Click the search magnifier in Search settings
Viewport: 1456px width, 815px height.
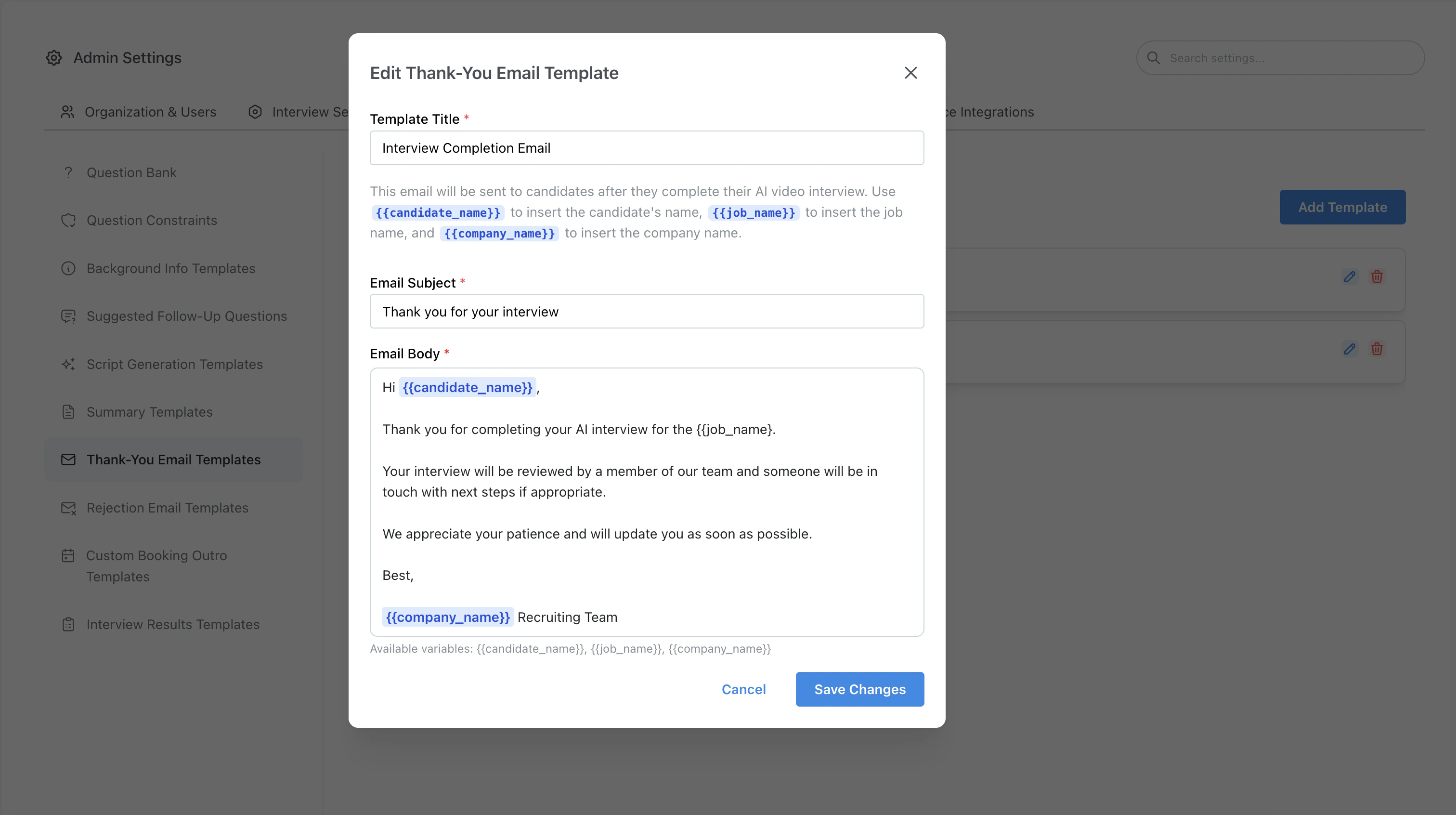[1155, 57]
